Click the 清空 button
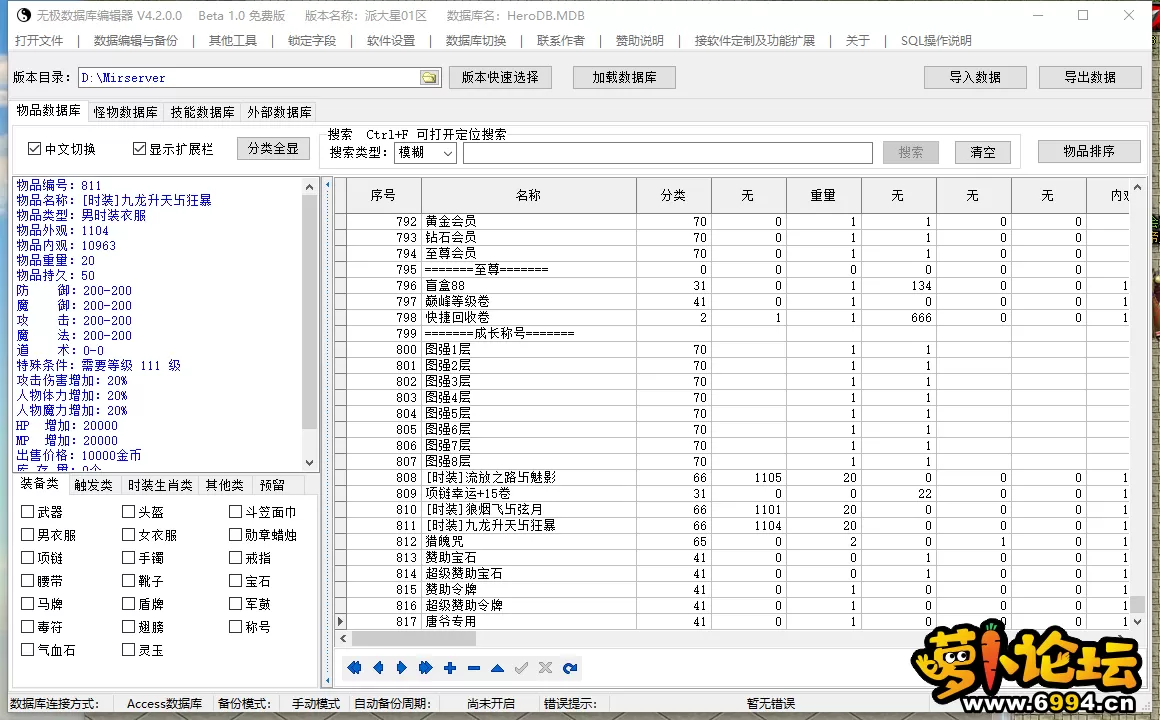The image size is (1160, 720). click(x=982, y=152)
